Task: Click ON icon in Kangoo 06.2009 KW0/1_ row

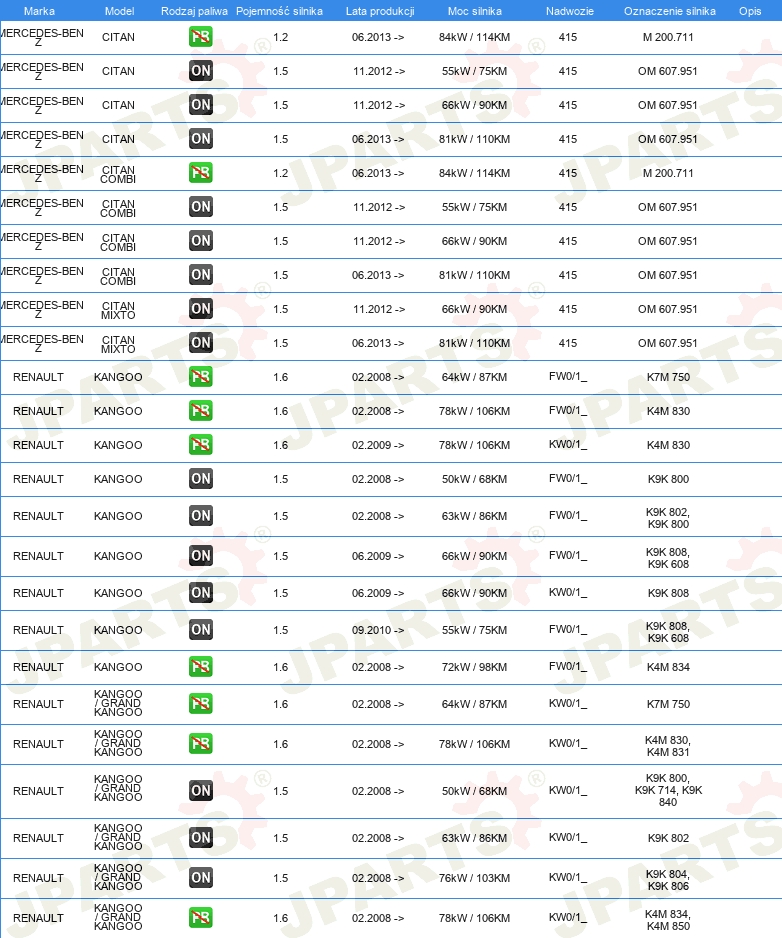Action: coord(200,593)
